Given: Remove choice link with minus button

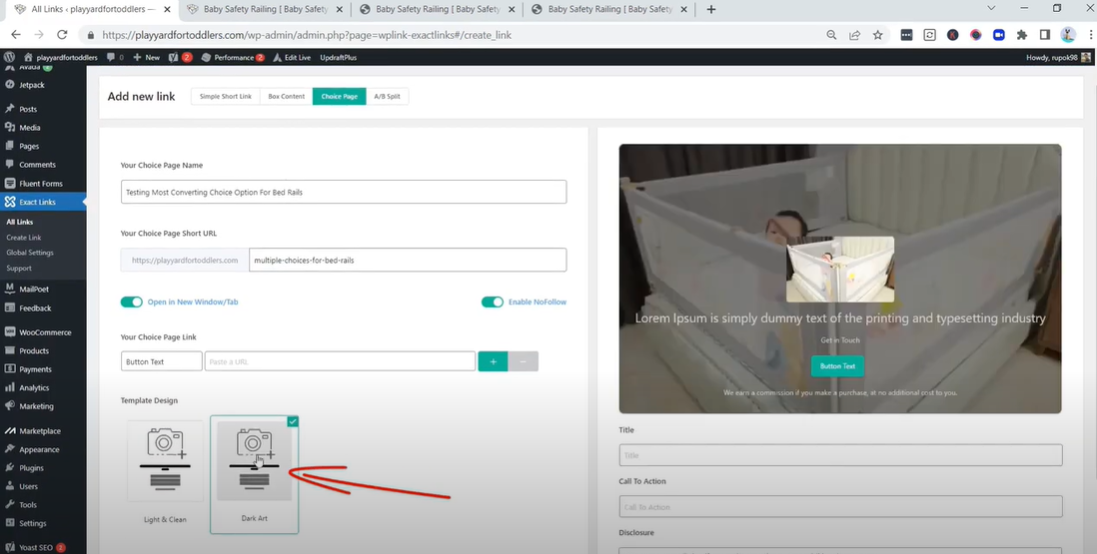Looking at the screenshot, I should 523,362.
